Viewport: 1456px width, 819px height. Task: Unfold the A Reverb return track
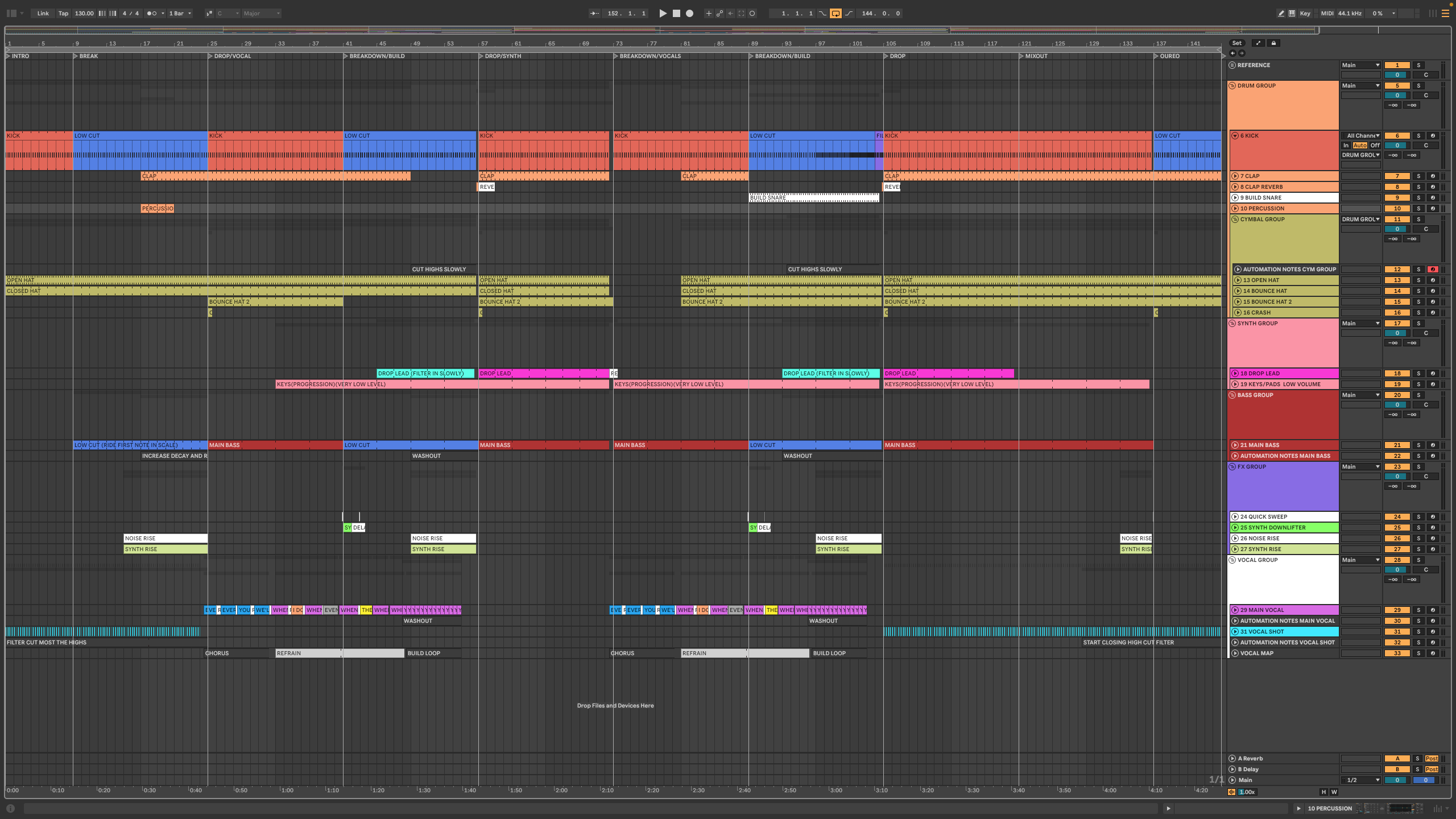click(x=1232, y=759)
